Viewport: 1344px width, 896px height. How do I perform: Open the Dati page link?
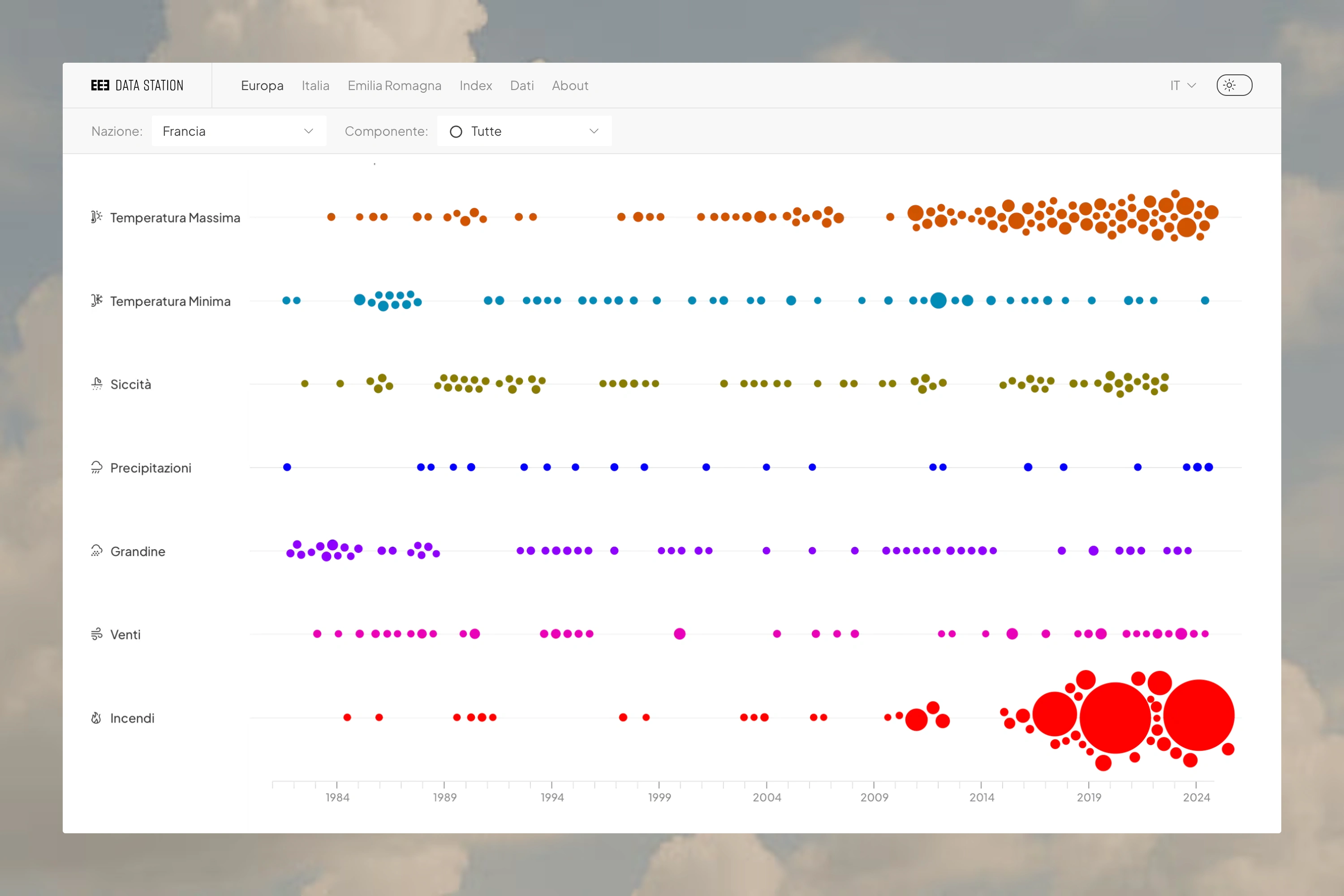pyautogui.click(x=522, y=85)
